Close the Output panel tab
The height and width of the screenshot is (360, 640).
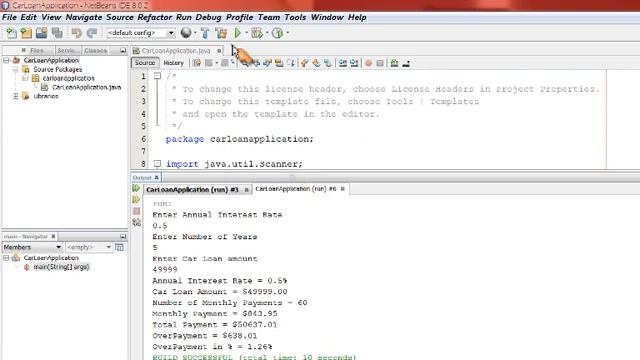tap(156, 178)
